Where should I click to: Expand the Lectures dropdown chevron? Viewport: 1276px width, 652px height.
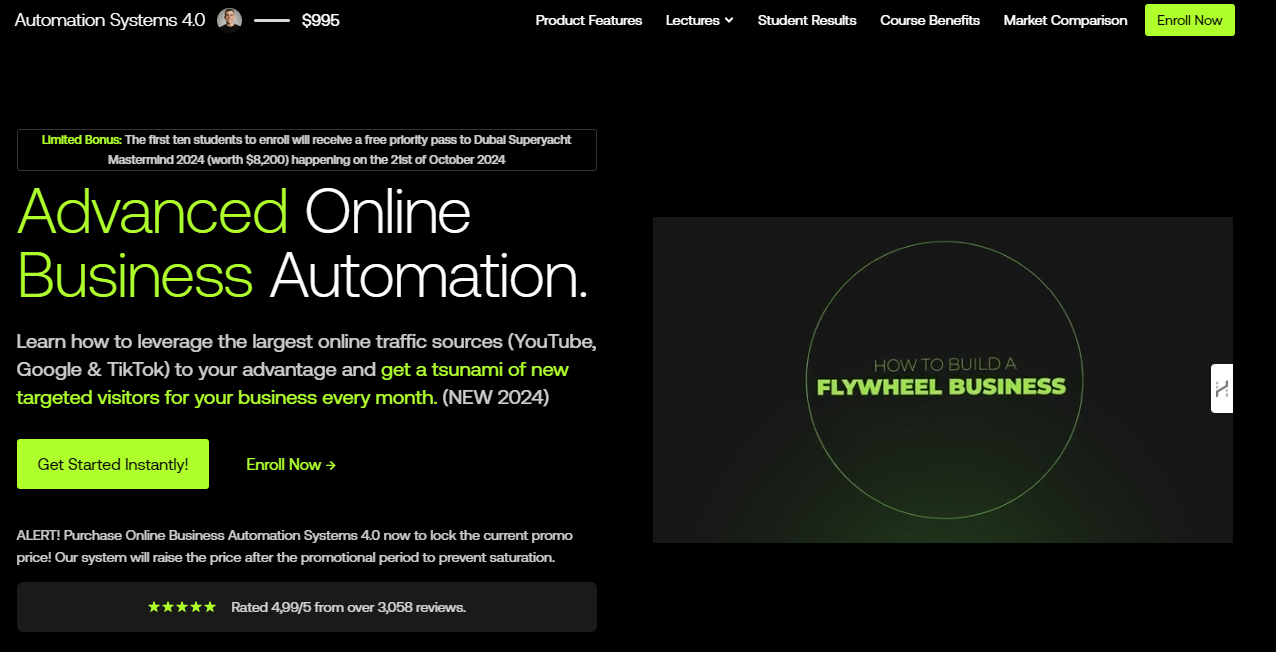729,21
